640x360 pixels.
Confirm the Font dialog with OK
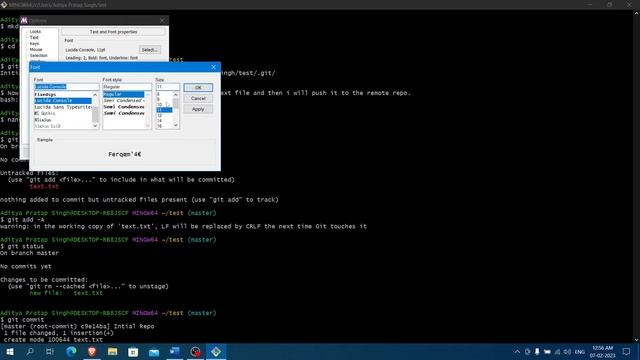coord(198,88)
